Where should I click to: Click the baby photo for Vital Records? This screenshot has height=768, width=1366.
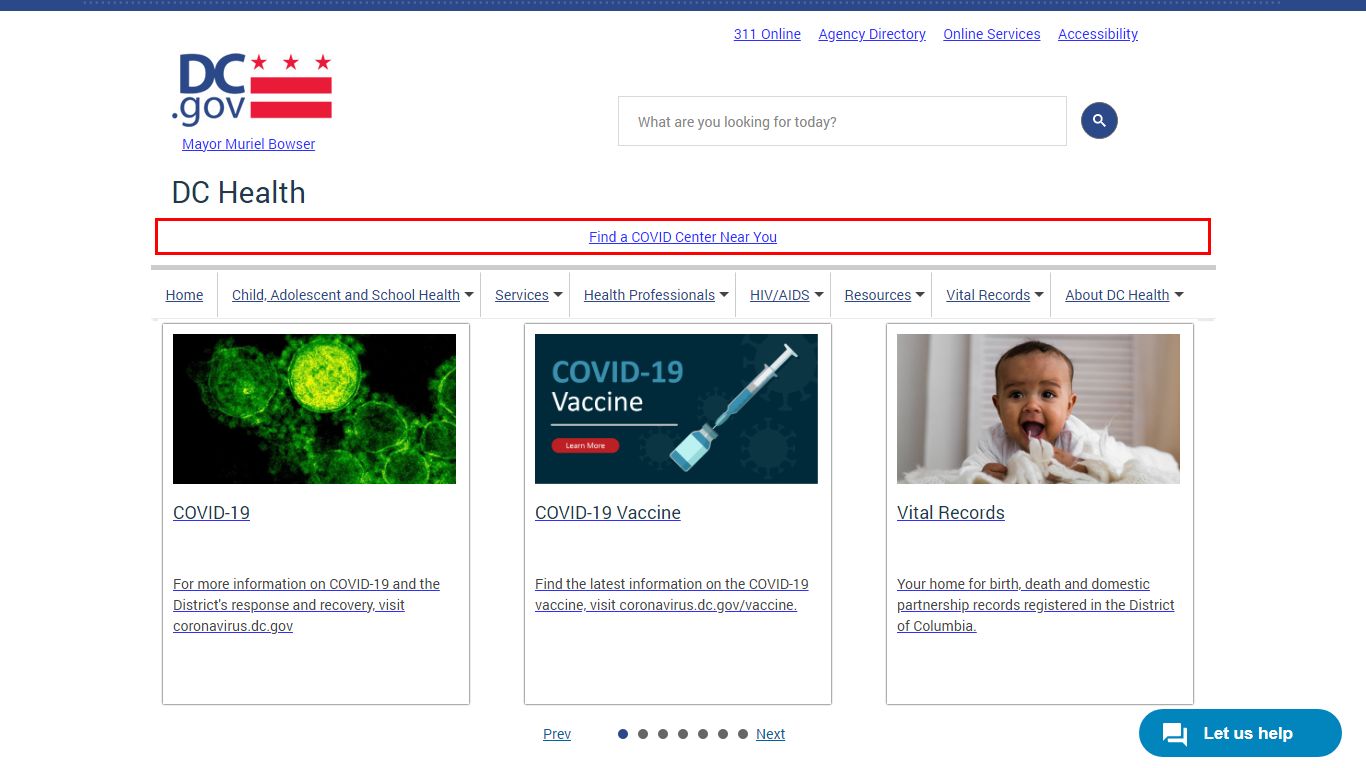1038,409
